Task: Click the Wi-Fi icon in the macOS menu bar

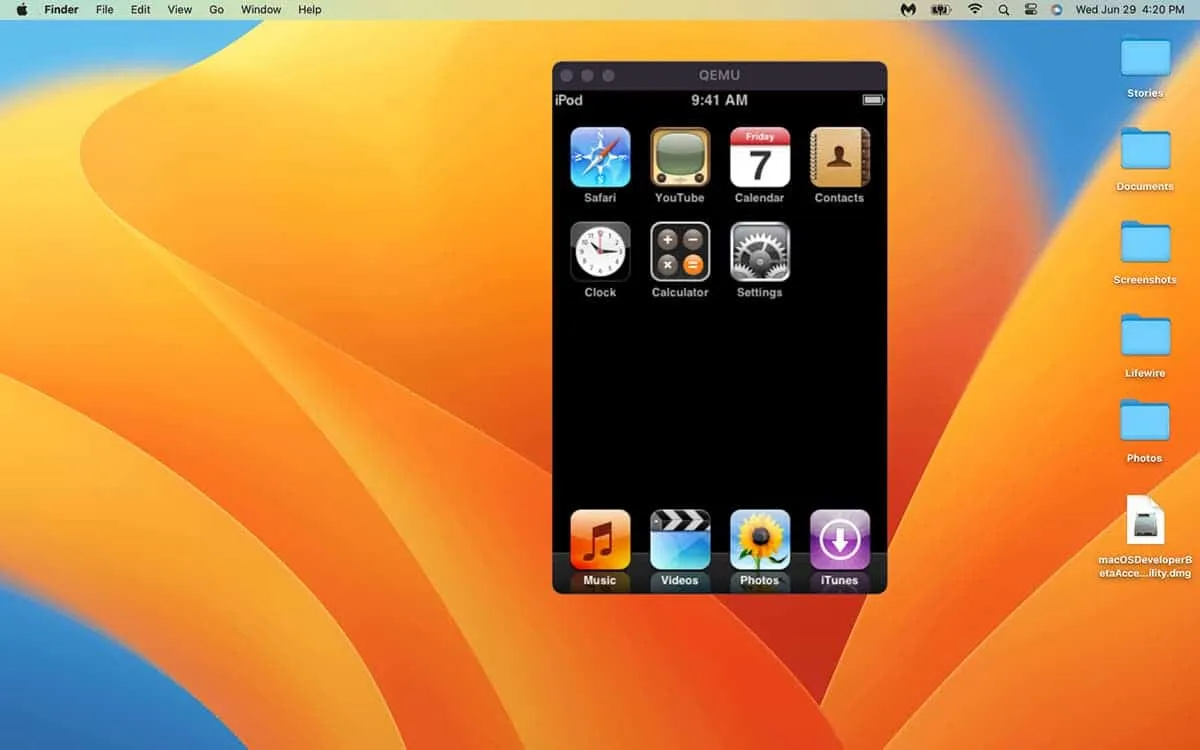Action: pos(974,9)
